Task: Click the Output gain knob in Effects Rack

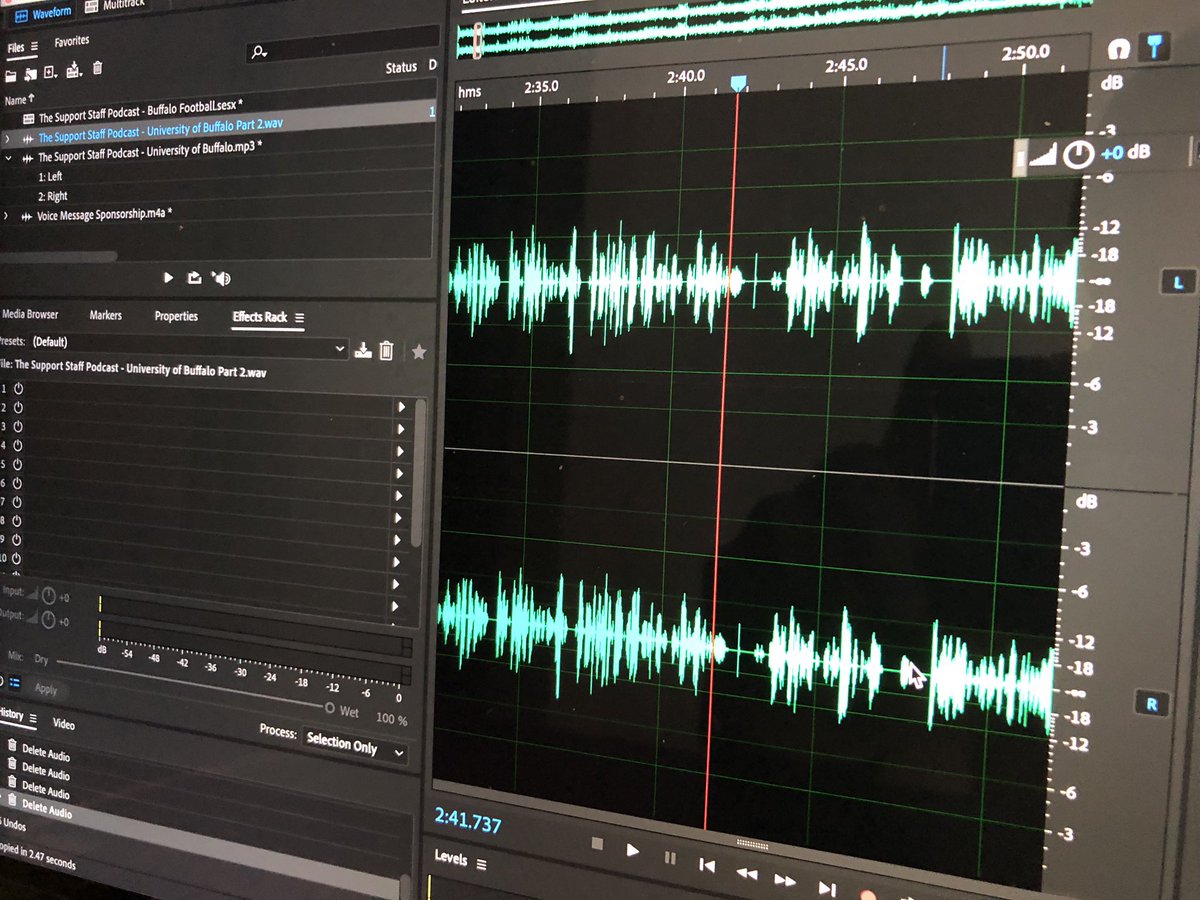Action: click(x=48, y=622)
